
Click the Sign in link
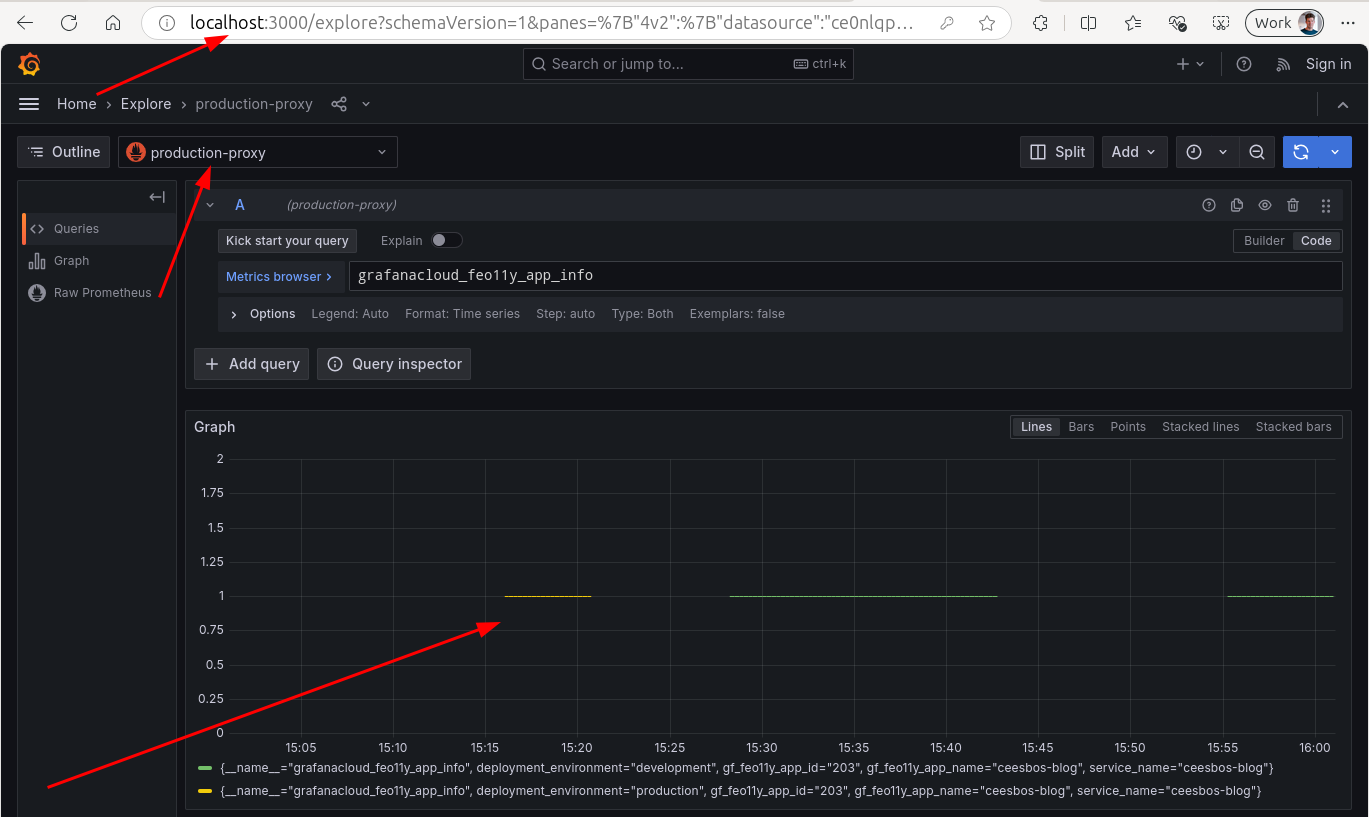[x=1328, y=64]
